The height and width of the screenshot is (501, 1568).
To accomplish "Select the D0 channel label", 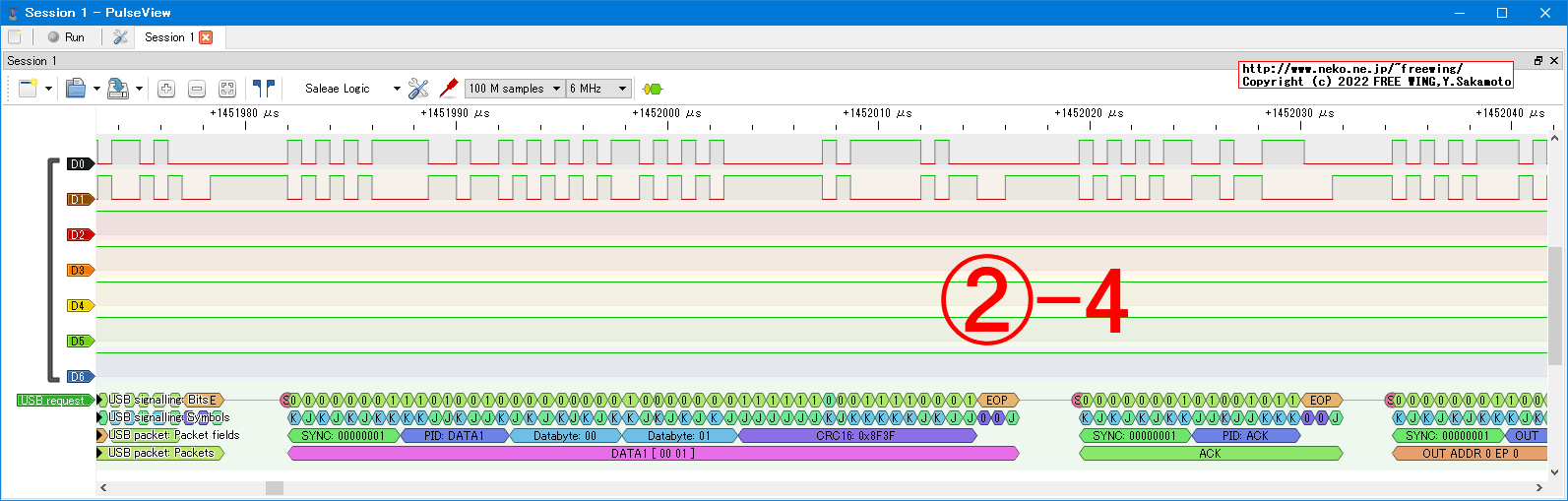I will [79, 164].
